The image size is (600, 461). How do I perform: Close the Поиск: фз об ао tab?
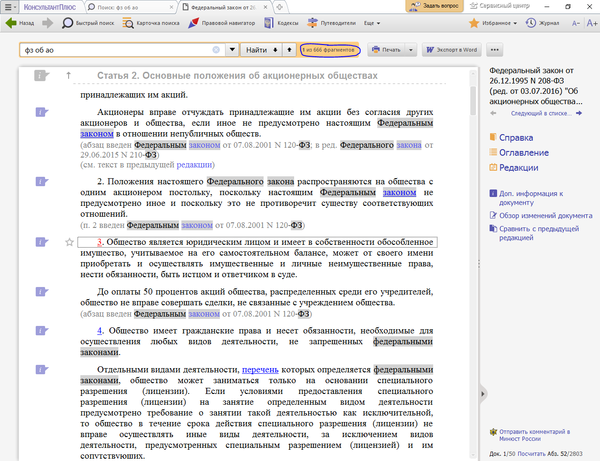(x=172, y=7)
